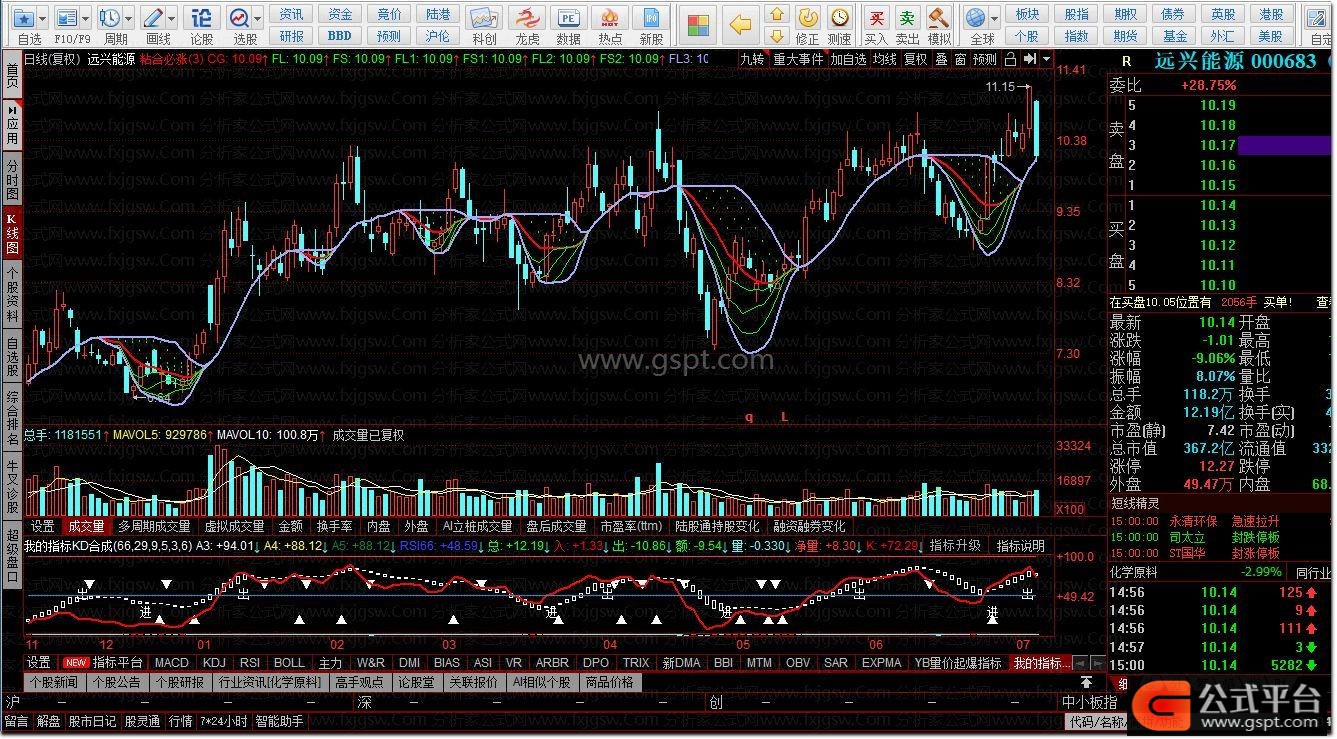Click the BBD toolbar button
The height and width of the screenshot is (739, 1337).
[x=340, y=36]
